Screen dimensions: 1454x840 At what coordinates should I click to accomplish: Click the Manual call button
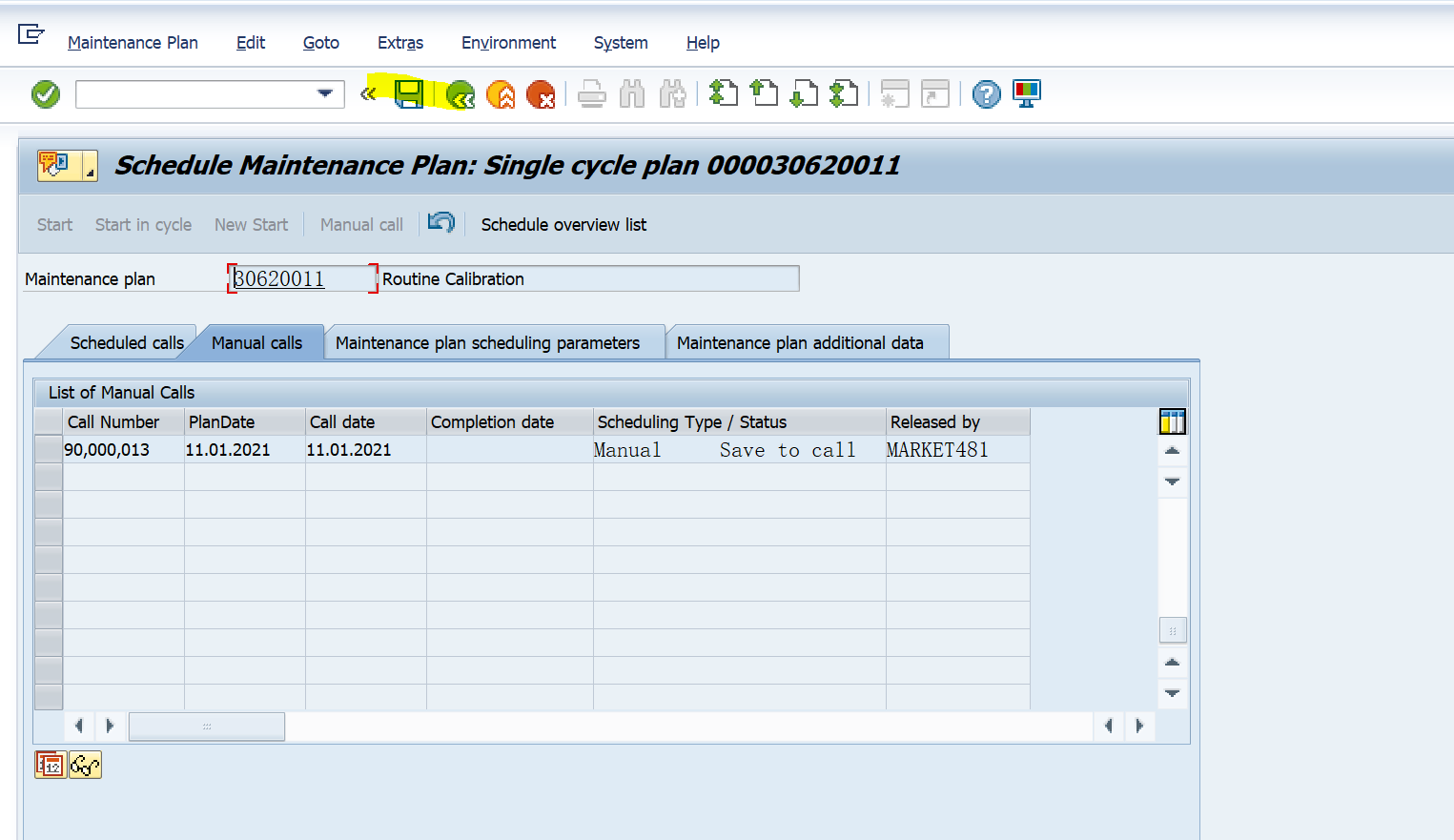point(361,225)
